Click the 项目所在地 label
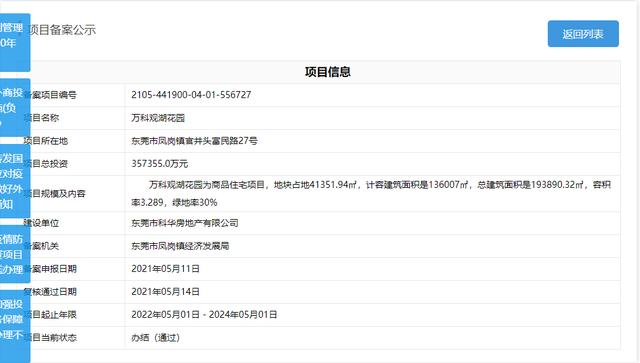The image size is (640, 363). coord(45,141)
